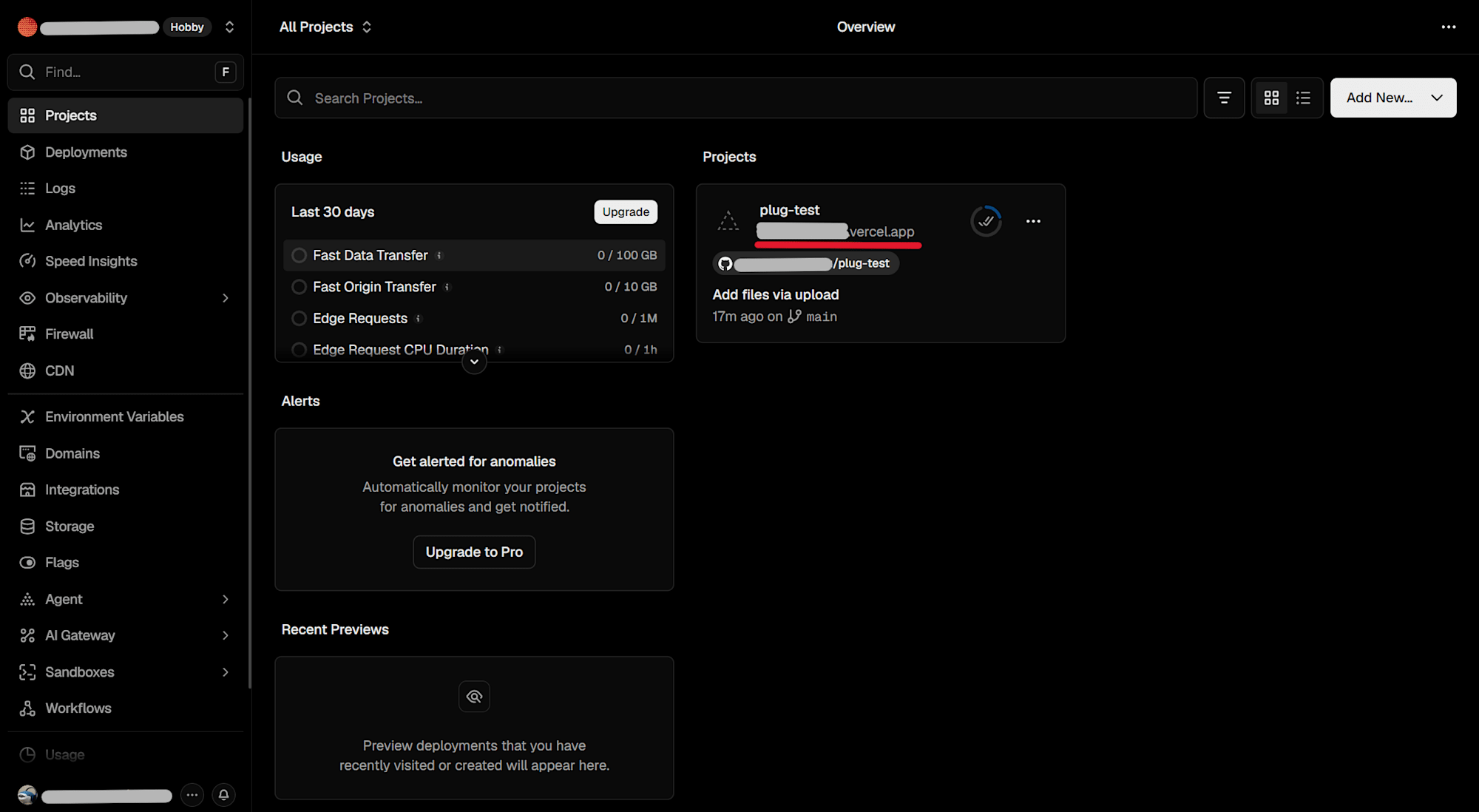Image resolution: width=1479 pixels, height=812 pixels.
Task: Click the CDN globe icon
Action: point(27,371)
